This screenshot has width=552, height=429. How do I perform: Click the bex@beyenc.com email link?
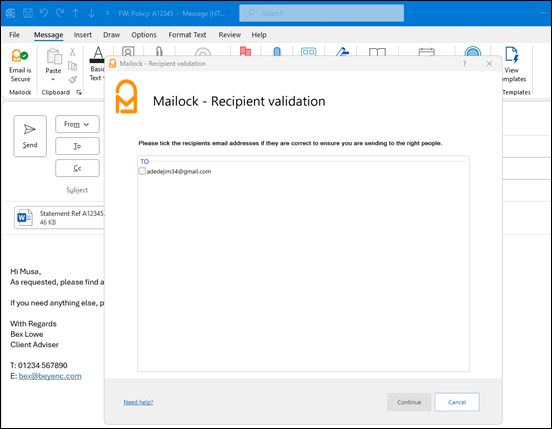(x=50, y=376)
